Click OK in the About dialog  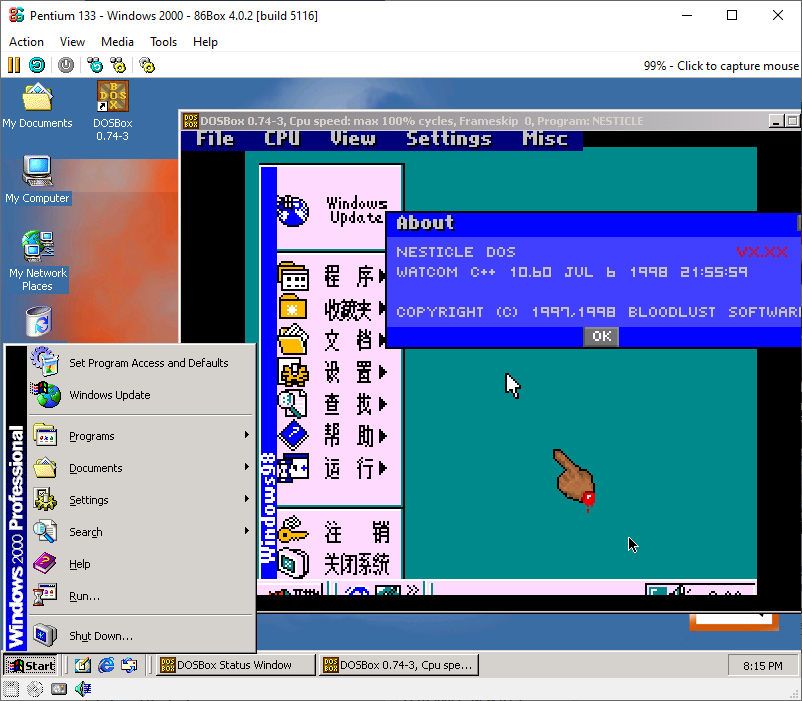point(601,336)
